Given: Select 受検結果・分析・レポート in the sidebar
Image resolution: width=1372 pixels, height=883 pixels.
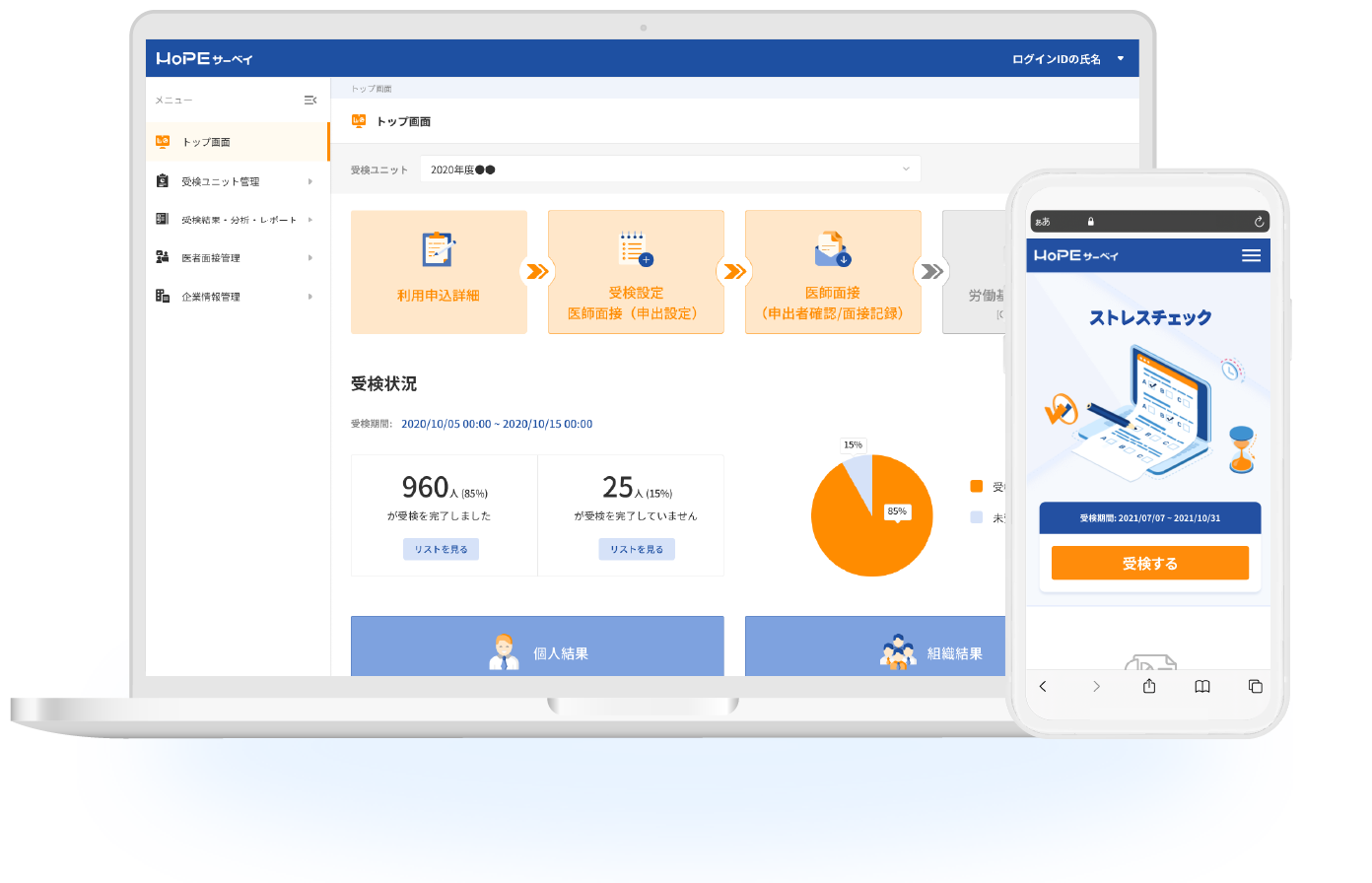Looking at the screenshot, I should (x=238, y=220).
